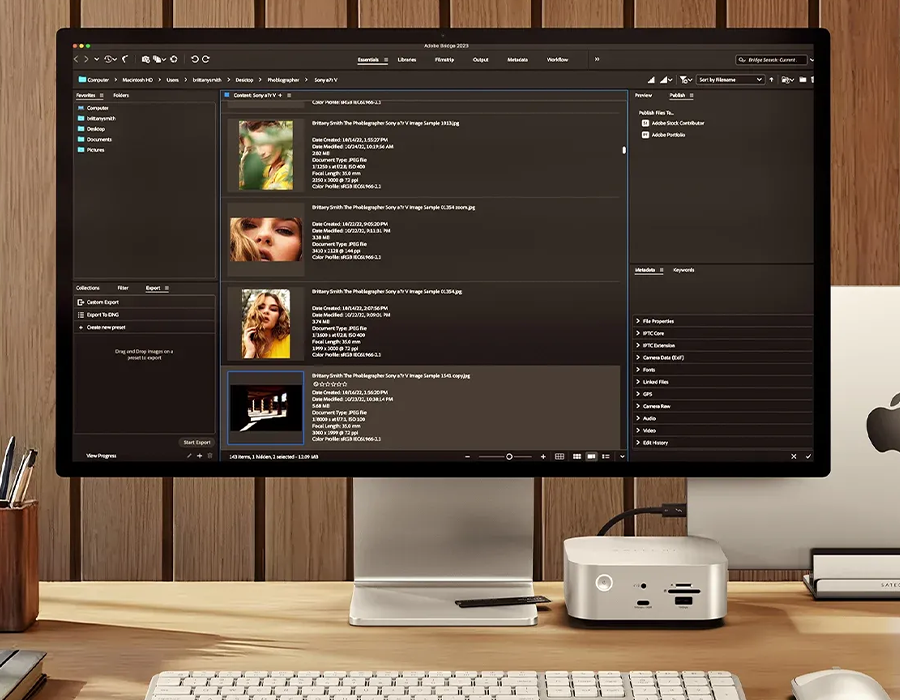Click inside the Bridge Search field
This screenshot has height=700, width=900.
775,60
